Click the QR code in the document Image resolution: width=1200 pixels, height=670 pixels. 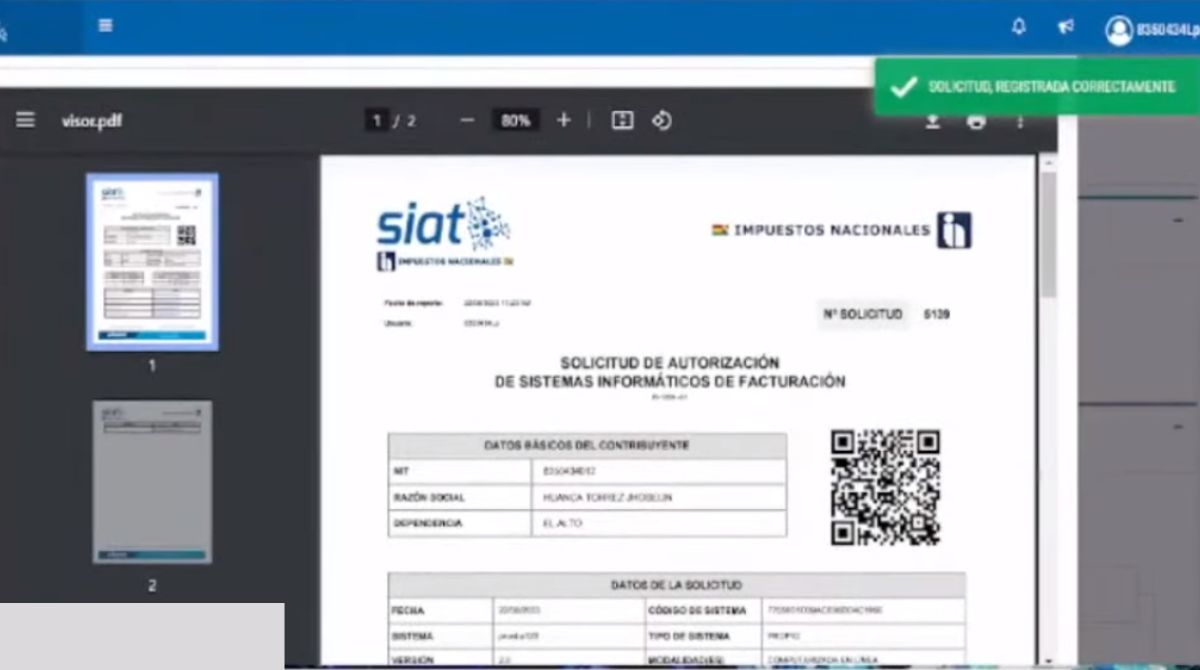(885, 487)
